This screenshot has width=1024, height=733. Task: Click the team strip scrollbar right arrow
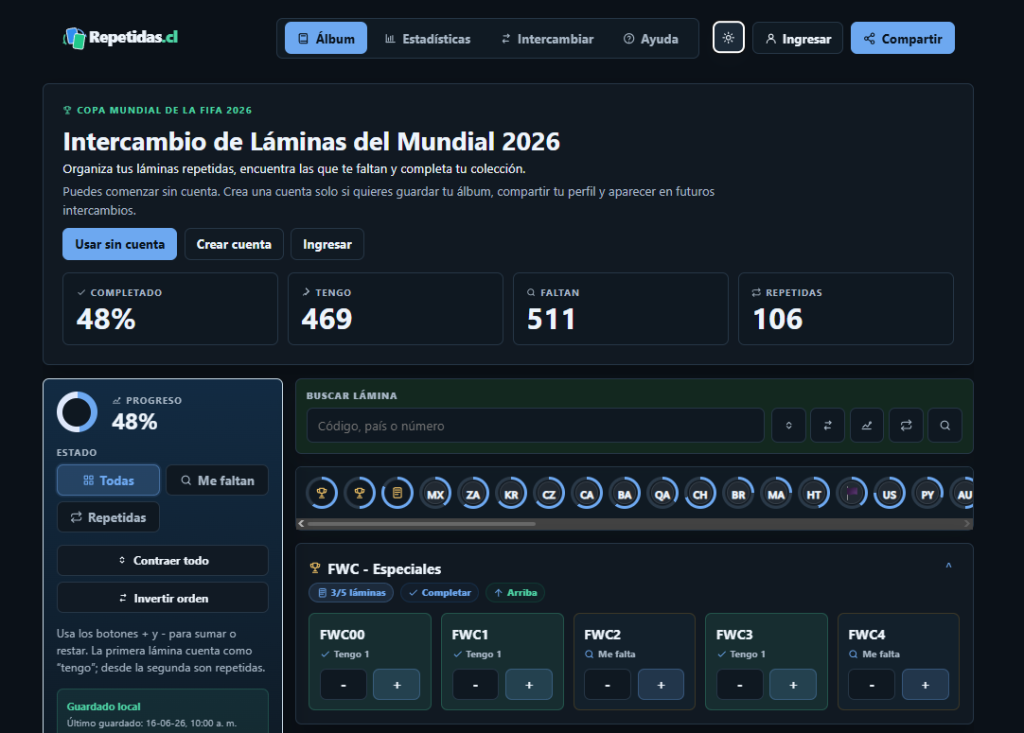tap(967, 523)
